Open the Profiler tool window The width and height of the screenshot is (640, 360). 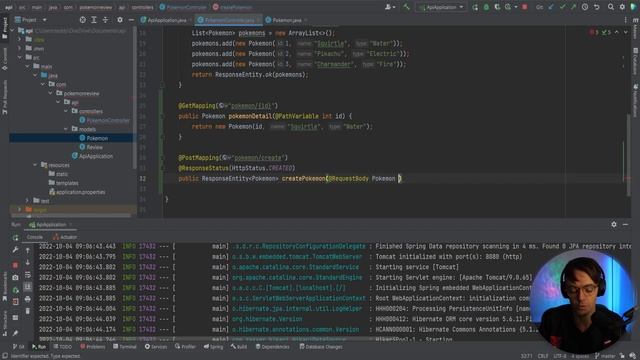[186, 347]
